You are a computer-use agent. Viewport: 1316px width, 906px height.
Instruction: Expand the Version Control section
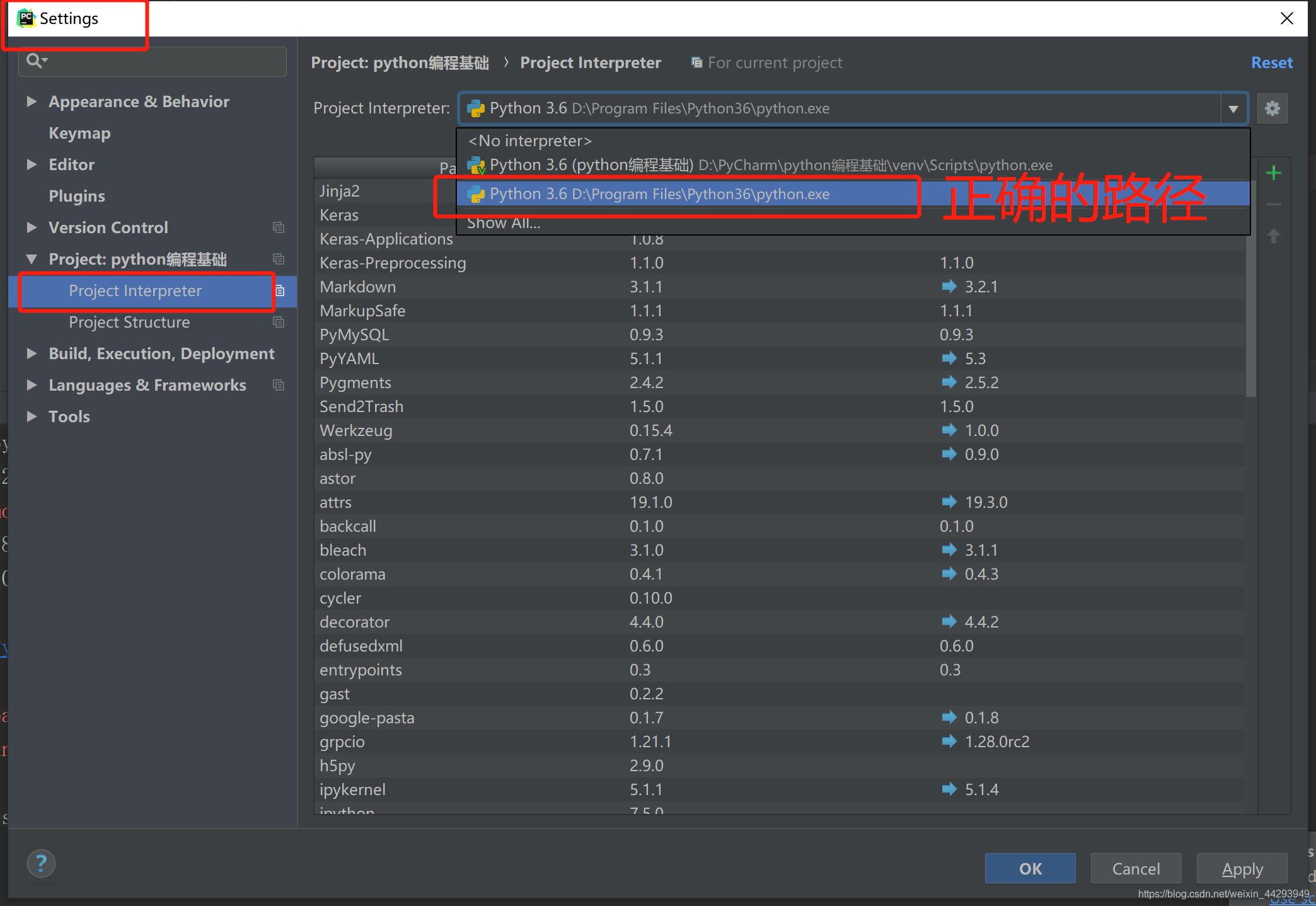pyautogui.click(x=32, y=227)
